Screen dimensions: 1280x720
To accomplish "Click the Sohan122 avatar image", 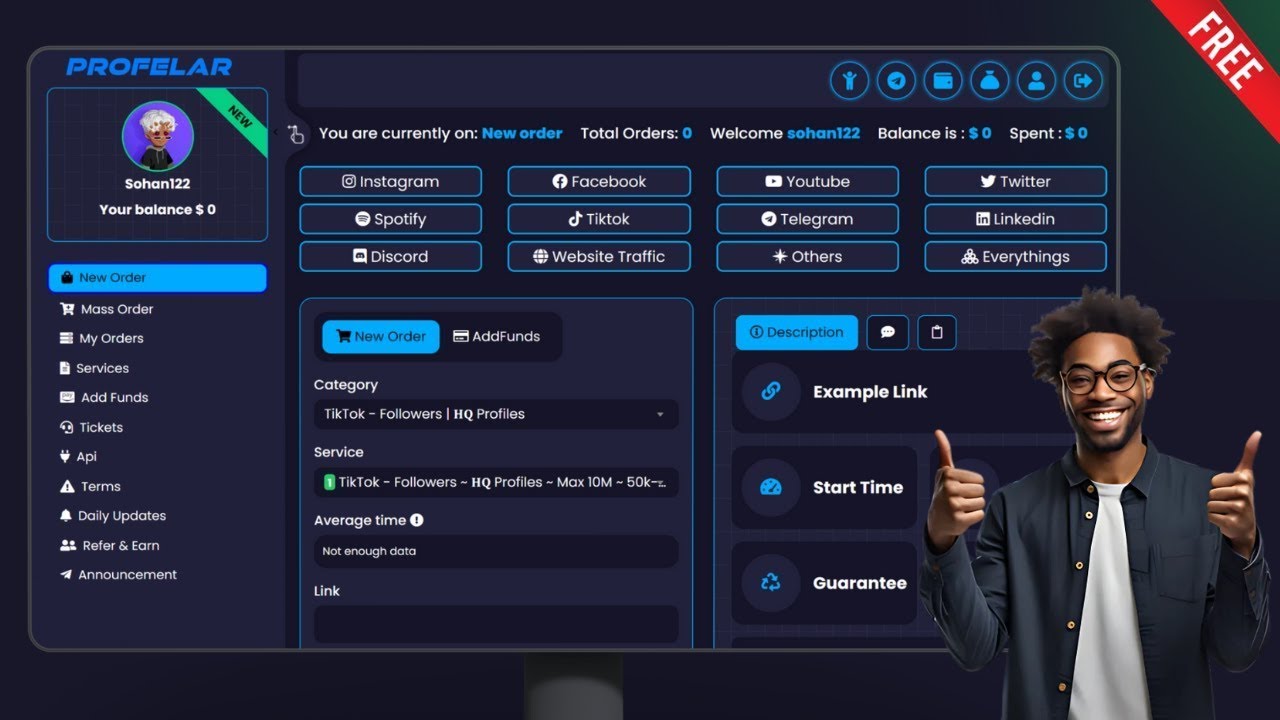I will click(157, 136).
